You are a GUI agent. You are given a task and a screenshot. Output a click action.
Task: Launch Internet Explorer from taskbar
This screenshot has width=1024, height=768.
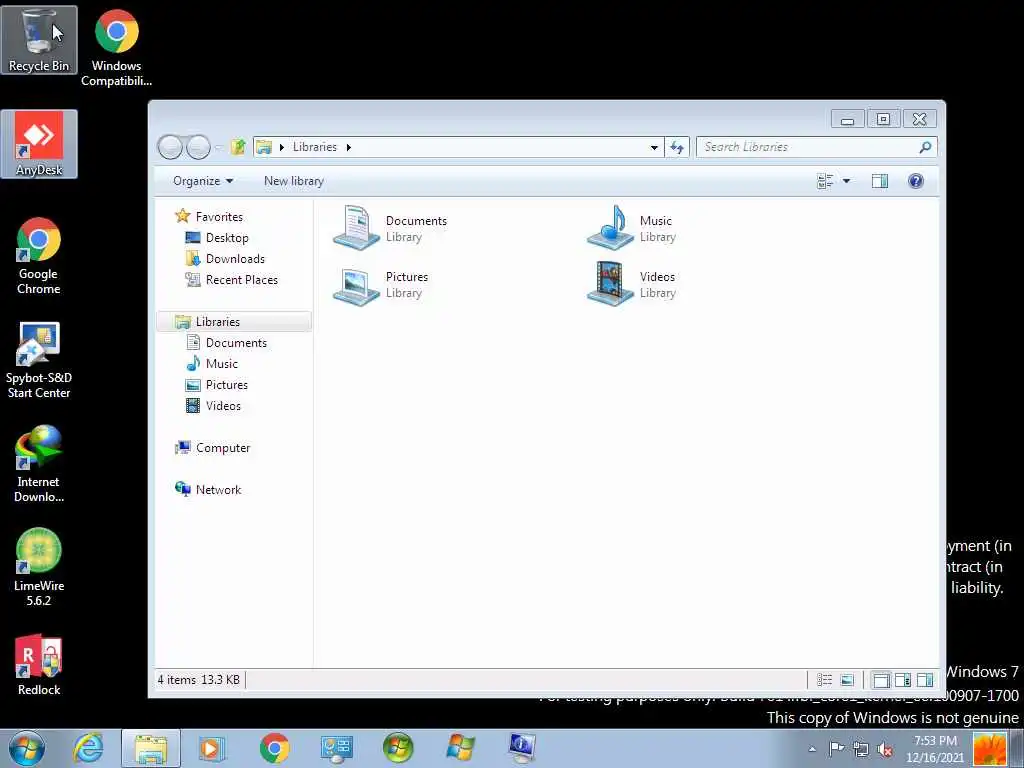coord(88,748)
